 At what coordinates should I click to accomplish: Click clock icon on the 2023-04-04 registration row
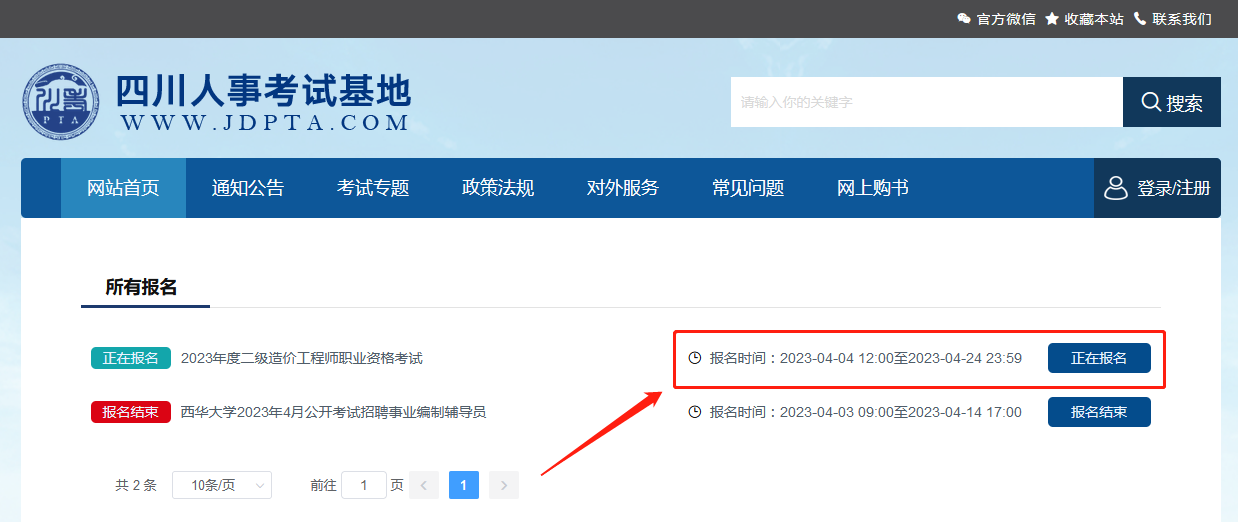[695, 358]
